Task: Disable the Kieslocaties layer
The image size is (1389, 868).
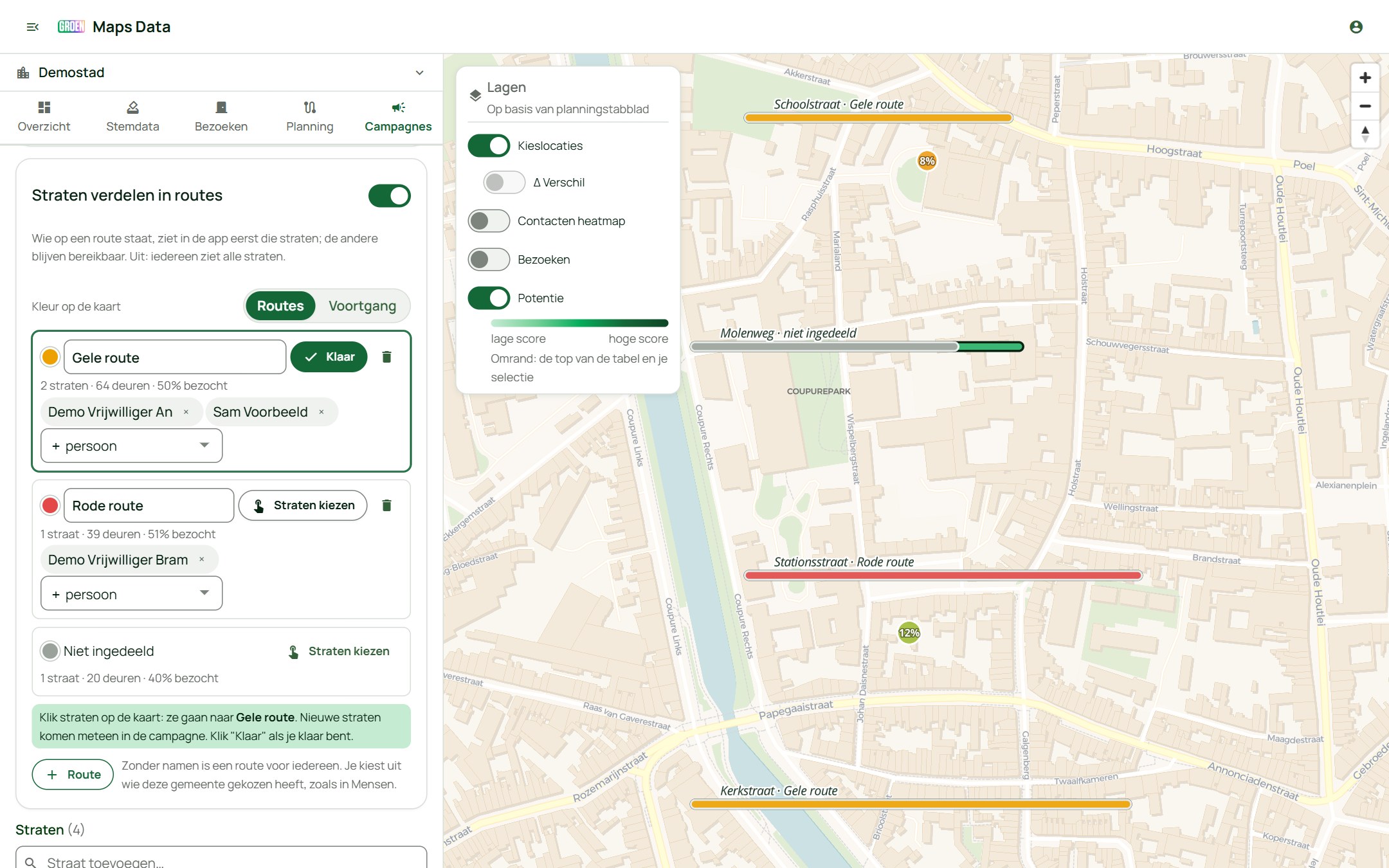Action: coord(489,146)
